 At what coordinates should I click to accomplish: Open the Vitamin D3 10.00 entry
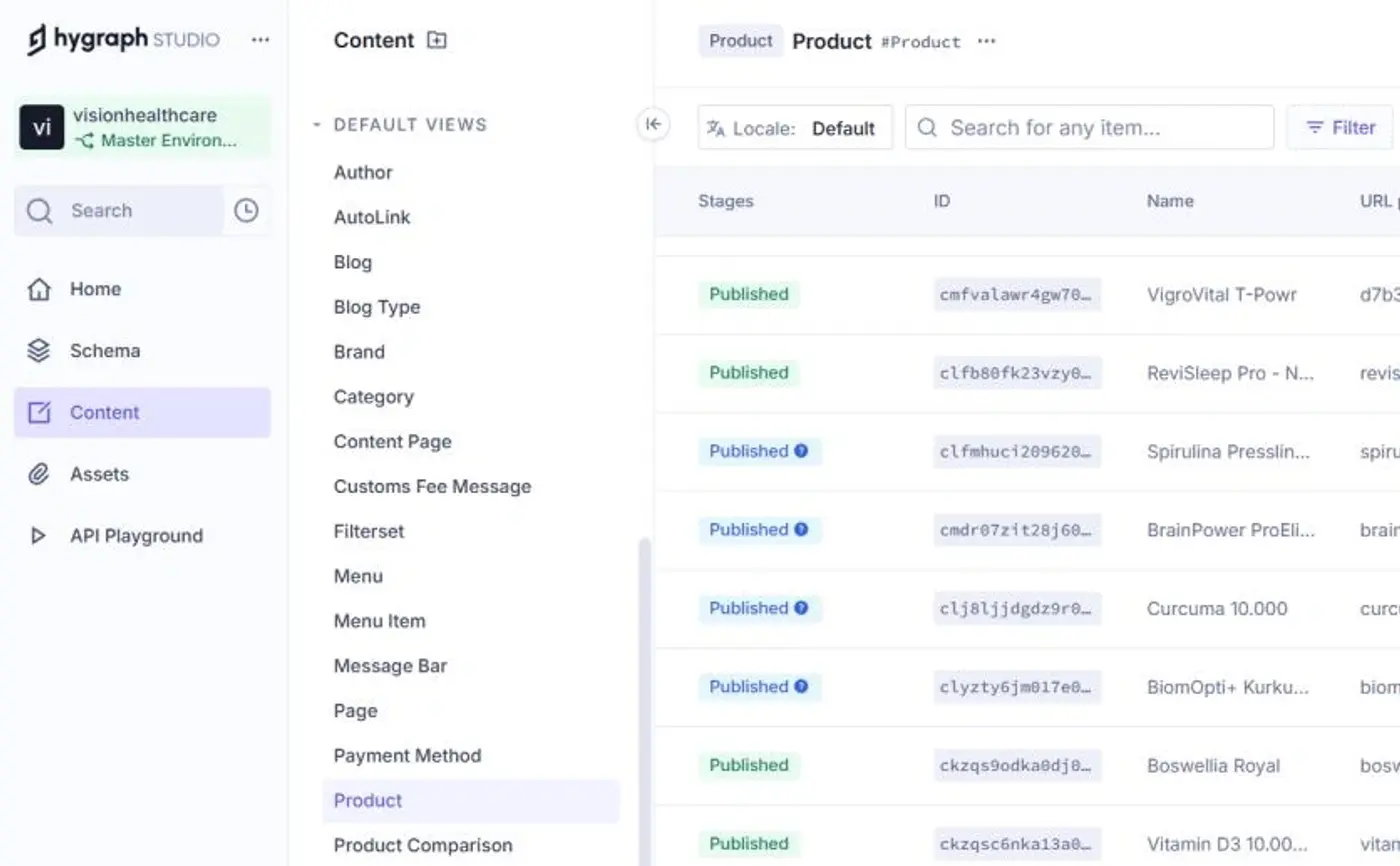pos(1227,844)
